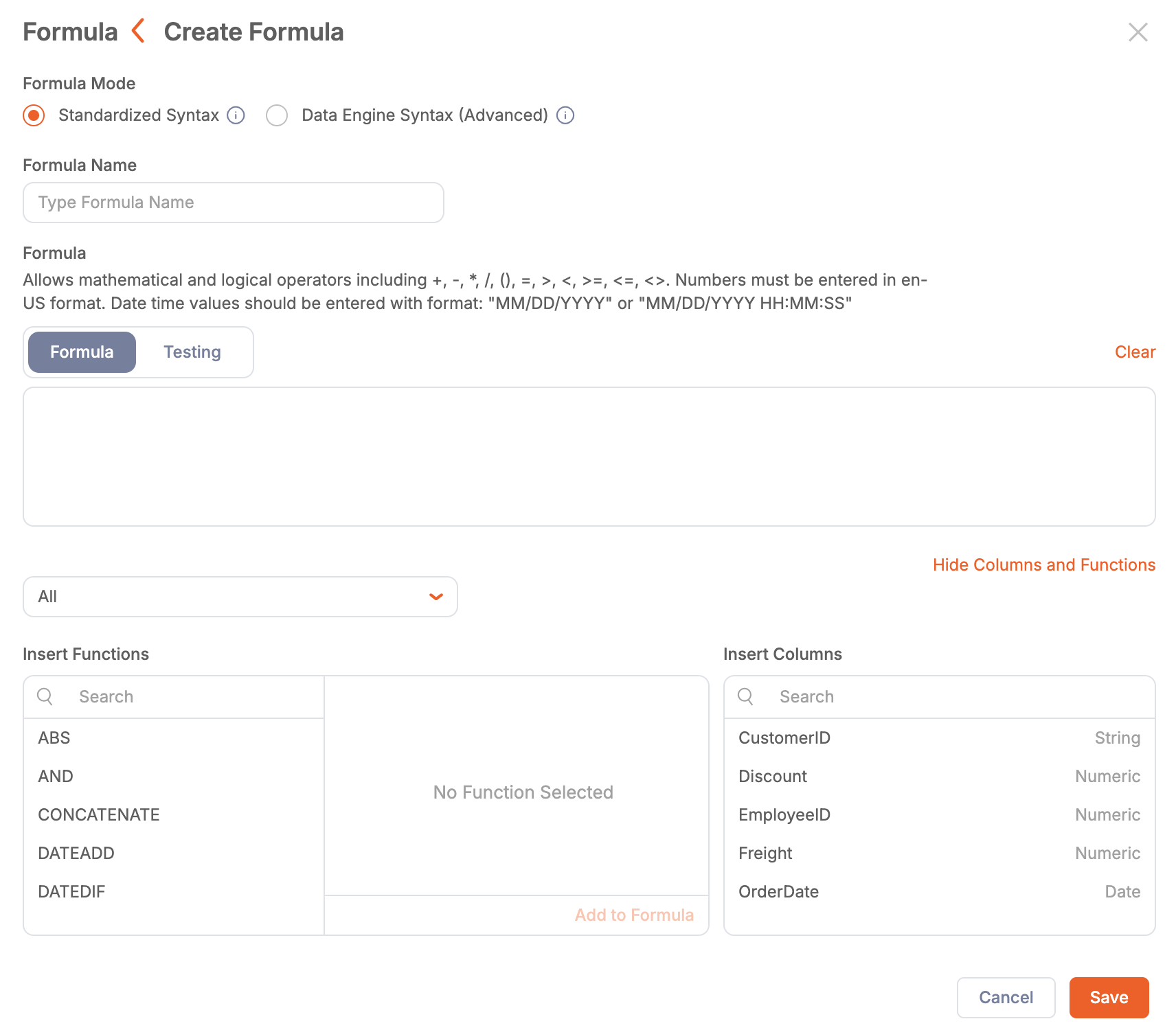The height and width of the screenshot is (1030, 1176).
Task: Click the Insert Functions search magnifier icon
Action: (45, 696)
